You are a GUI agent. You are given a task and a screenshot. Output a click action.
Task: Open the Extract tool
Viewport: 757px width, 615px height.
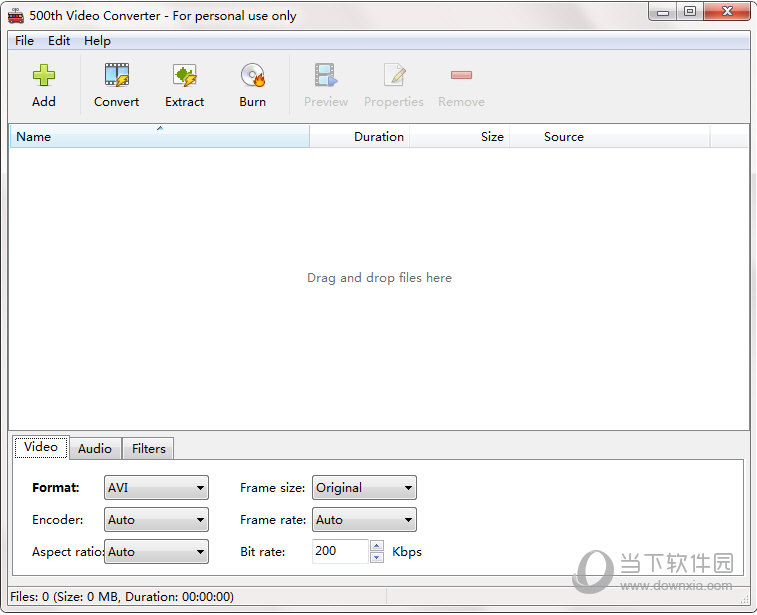(185, 75)
